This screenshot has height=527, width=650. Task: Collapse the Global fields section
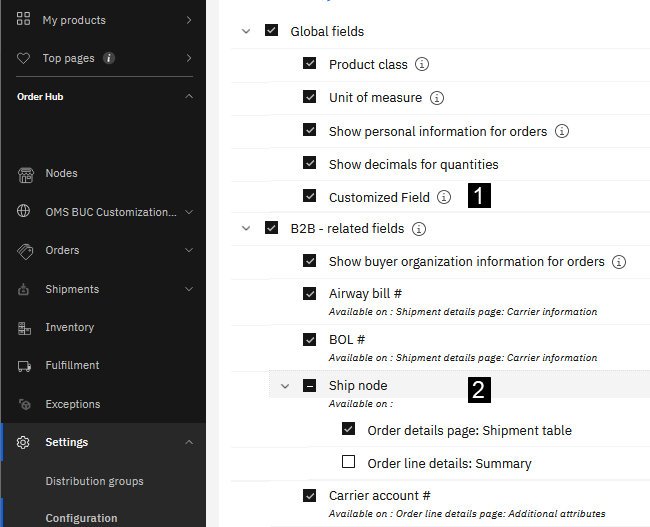(x=246, y=31)
